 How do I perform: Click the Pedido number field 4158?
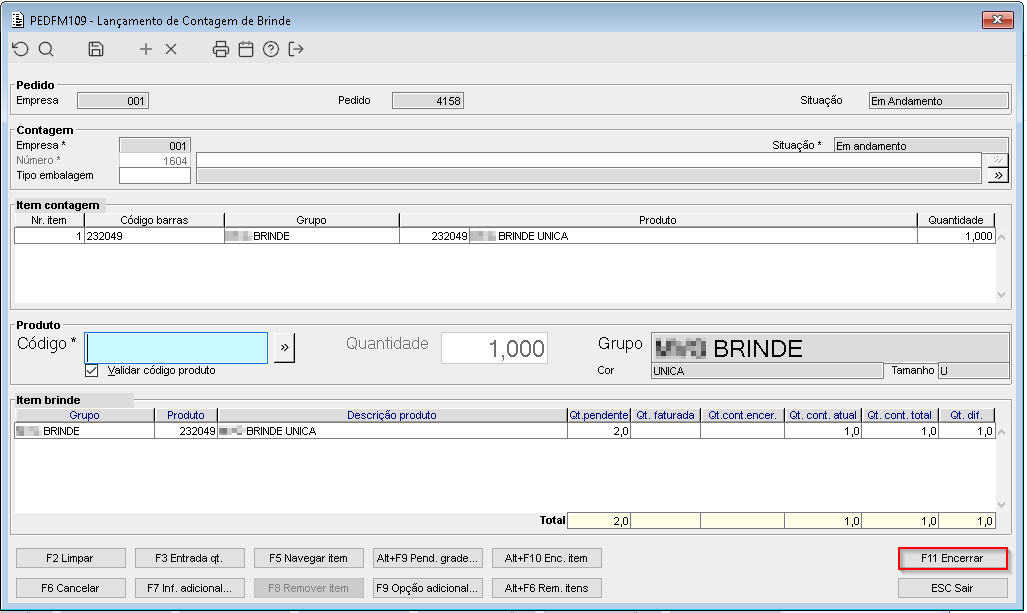pyautogui.click(x=428, y=101)
